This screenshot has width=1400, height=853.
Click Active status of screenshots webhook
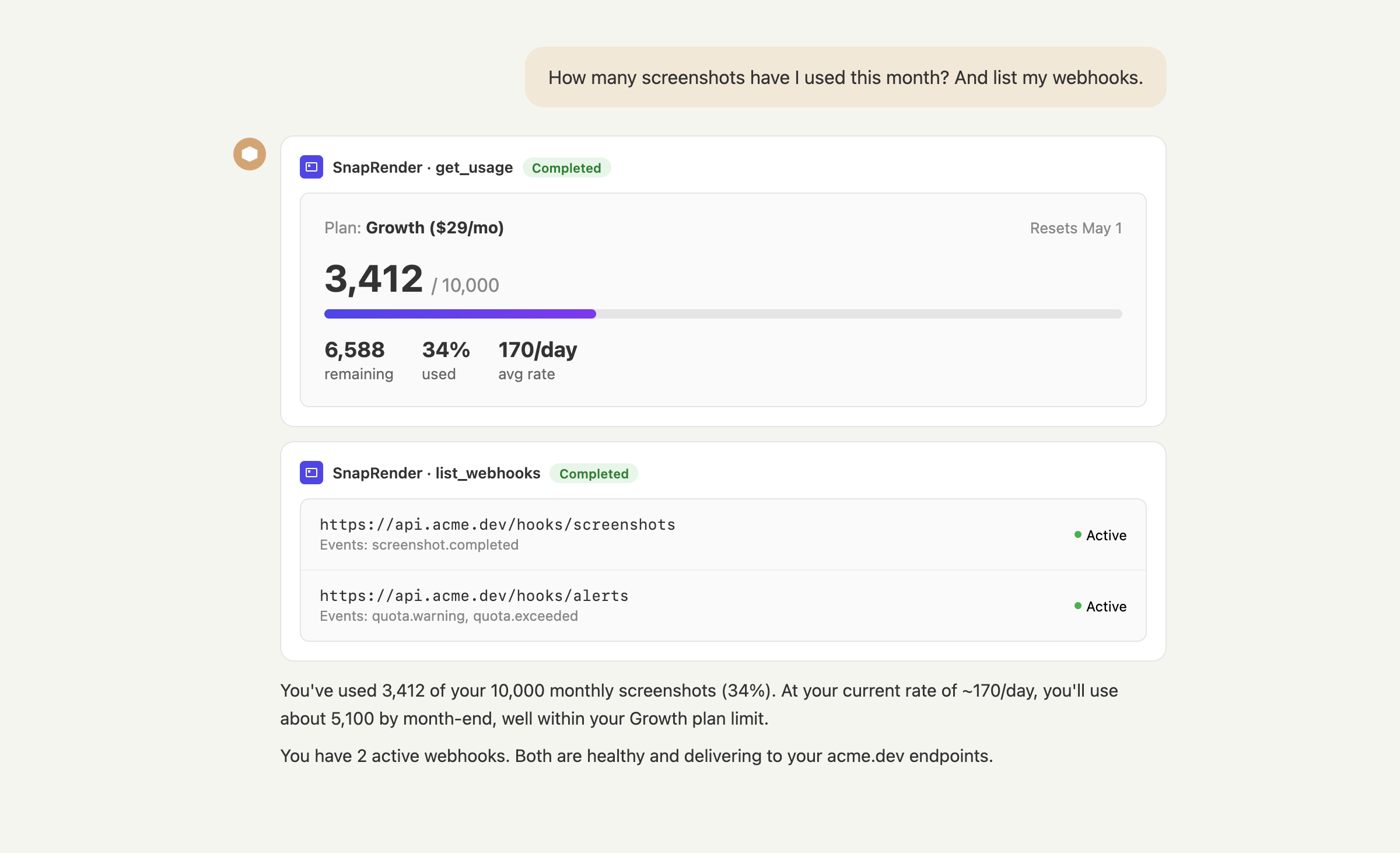(1100, 535)
